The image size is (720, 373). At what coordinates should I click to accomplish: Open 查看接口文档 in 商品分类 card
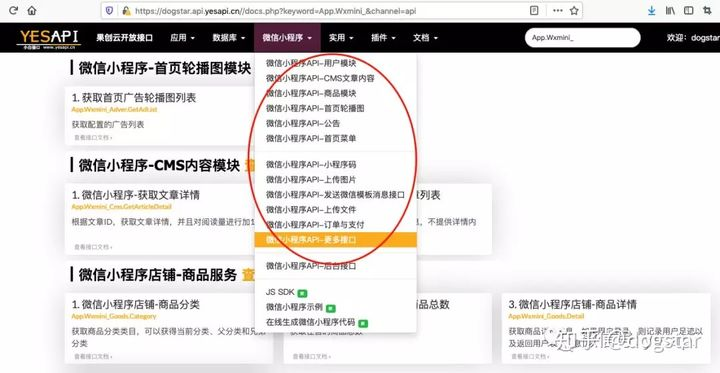click(93, 356)
